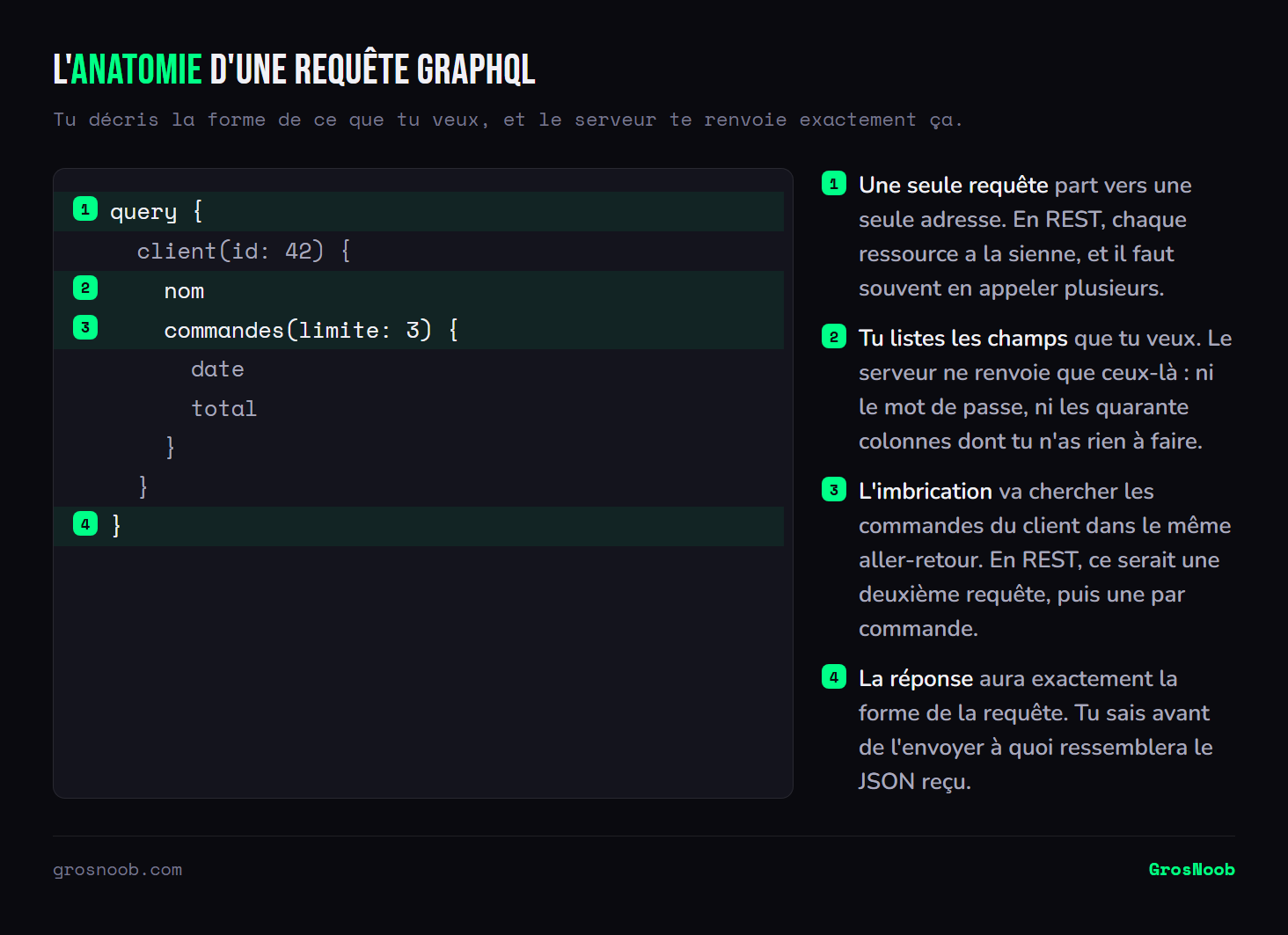Screen dimensions: 1288x935
Task: Click the "nom" field in the code
Action: 184,291
